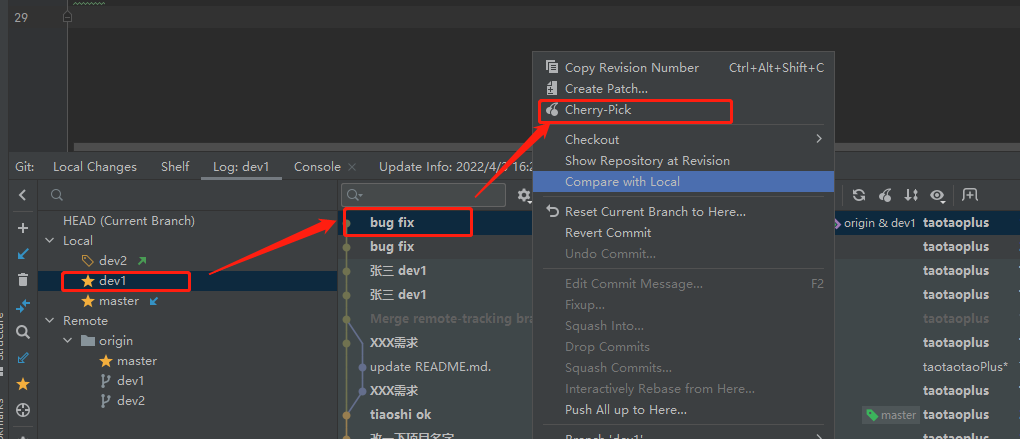
Task: Click the magnifier icon in the branches sidebar
Action: (23, 332)
